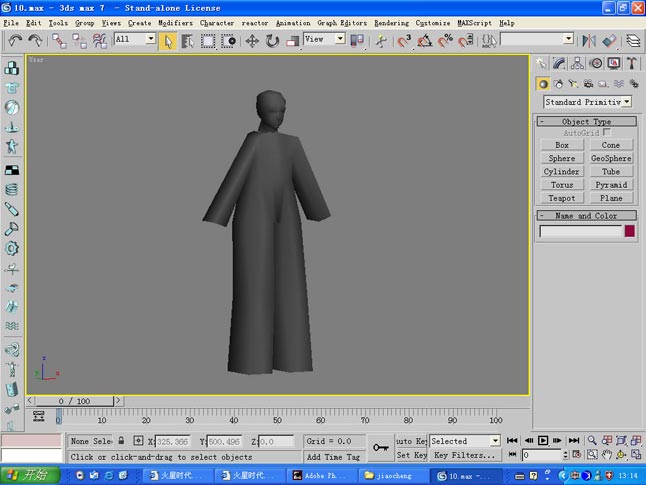The image size is (646, 485).
Task: Select the Move tool
Action: pyautogui.click(x=252, y=41)
